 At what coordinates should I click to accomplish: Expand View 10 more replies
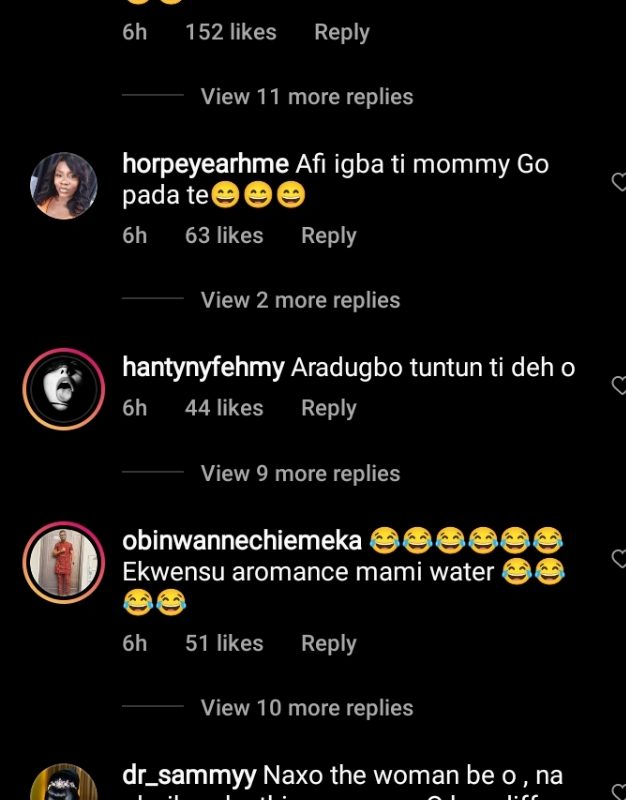click(306, 708)
